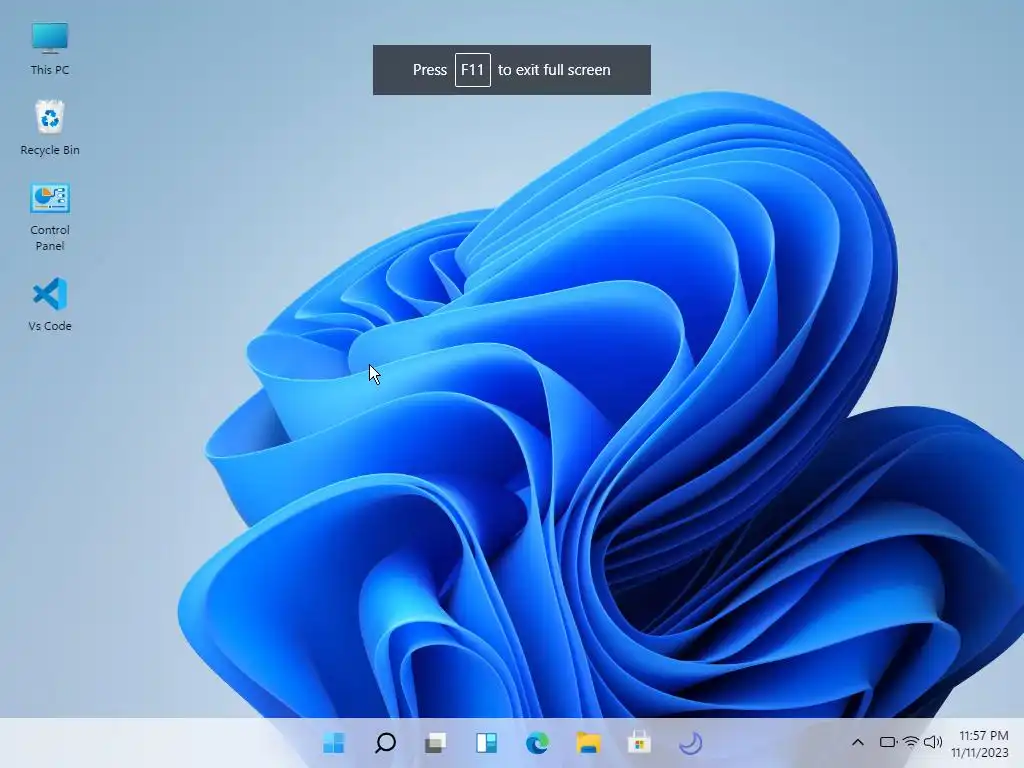Open Task View on the taskbar
Viewport: 1024px width, 768px height.
pyautogui.click(x=436, y=743)
